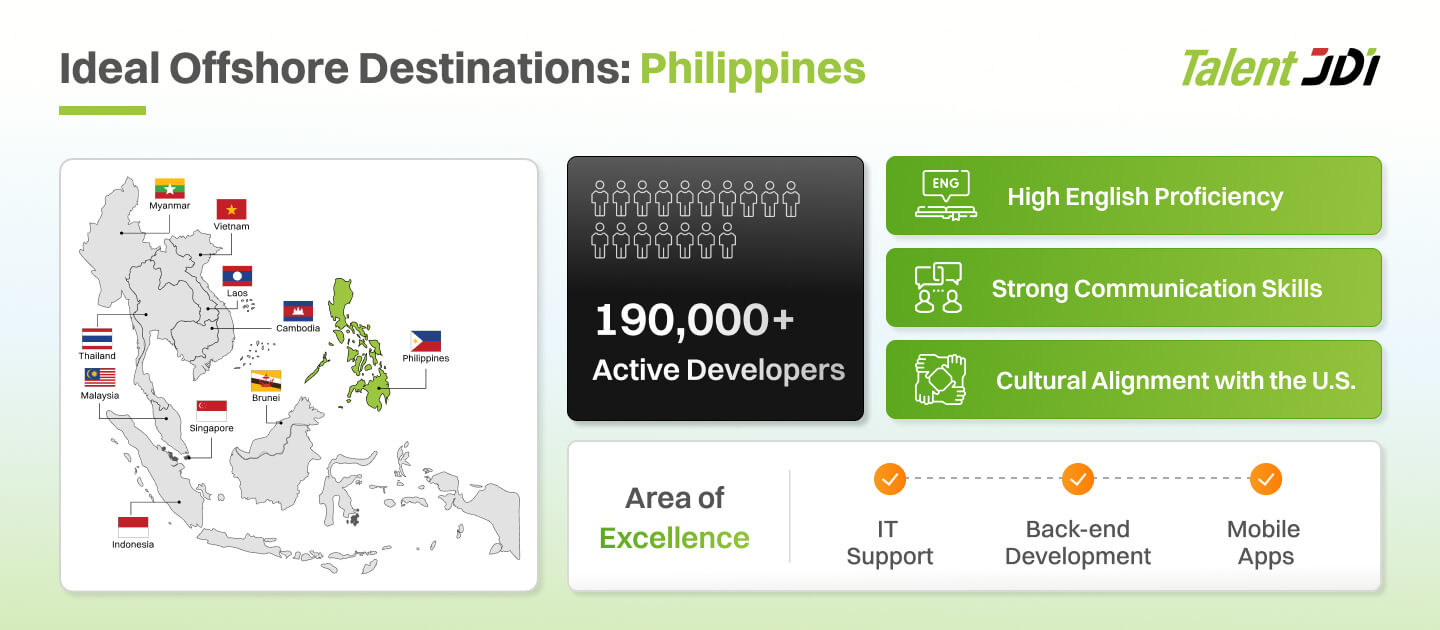Screen dimensions: 1440x630
Task: Click the Talent JDI logo
Action: tap(1281, 68)
